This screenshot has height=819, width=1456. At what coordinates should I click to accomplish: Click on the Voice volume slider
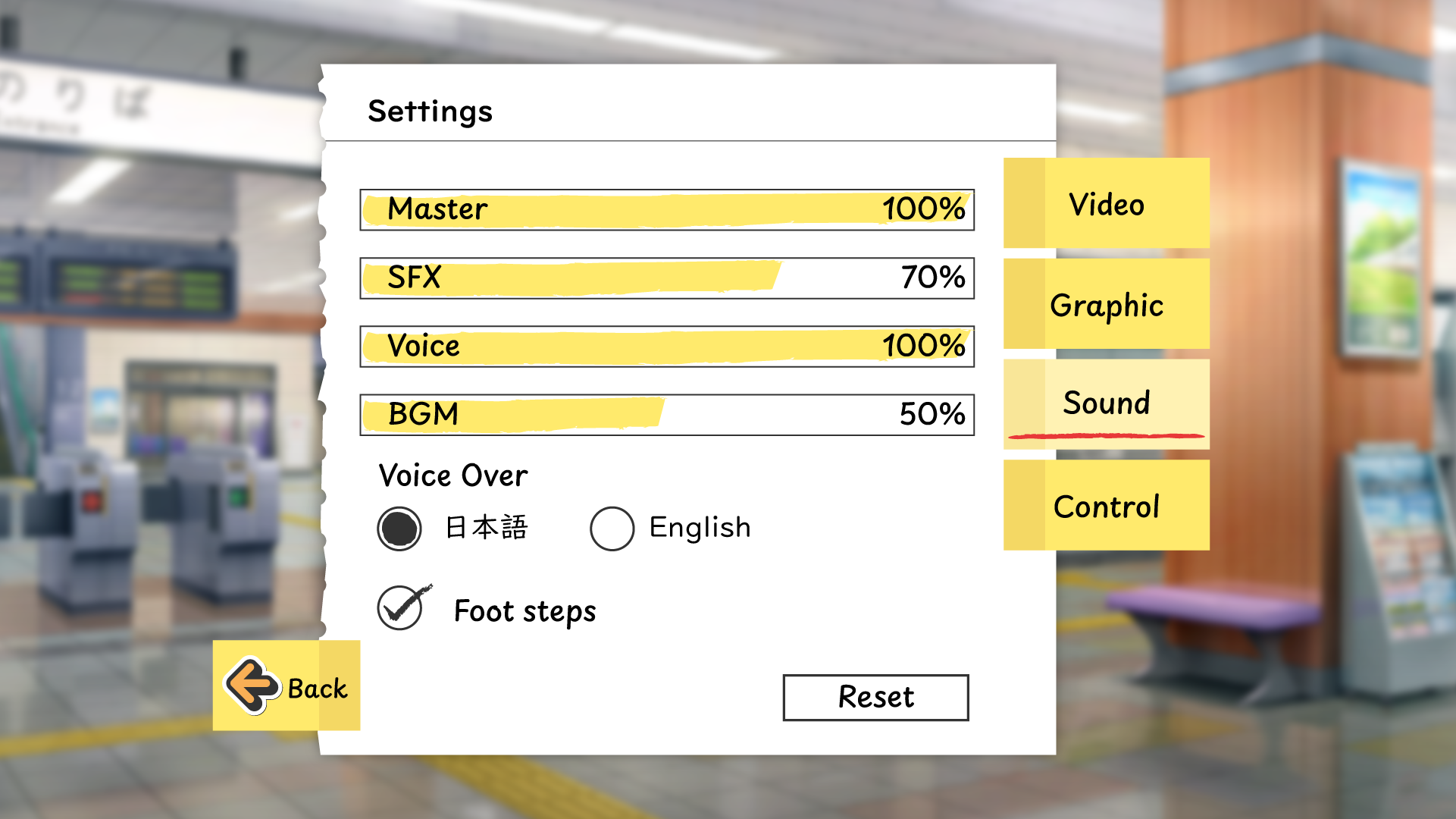(667, 347)
